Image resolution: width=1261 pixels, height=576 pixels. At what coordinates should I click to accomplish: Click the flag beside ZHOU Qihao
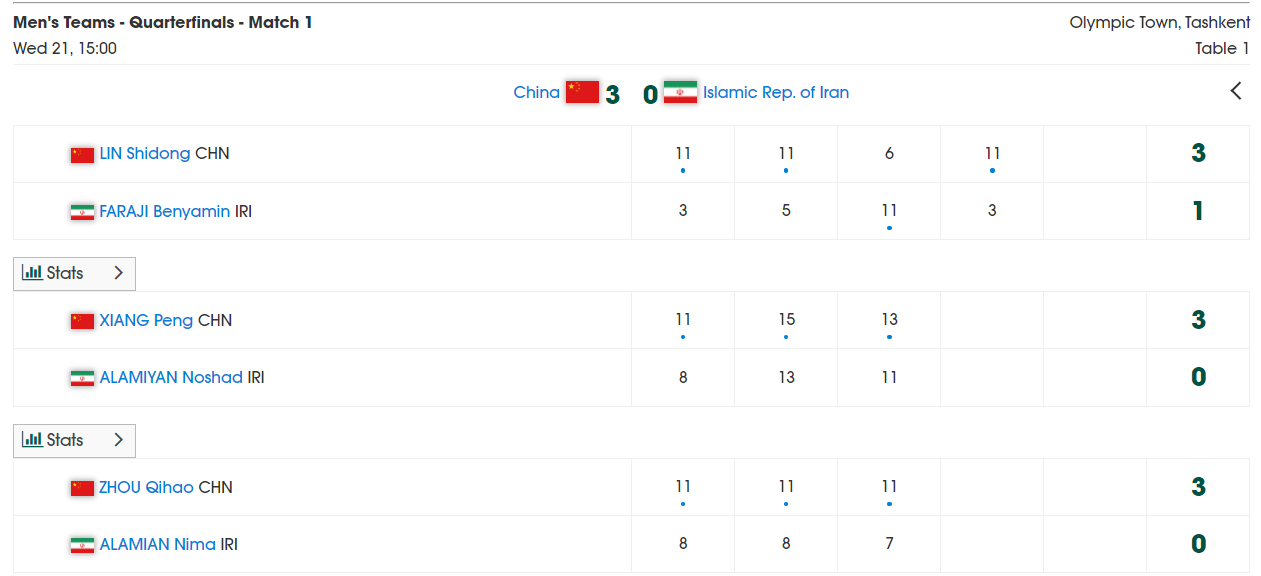[x=82, y=488]
